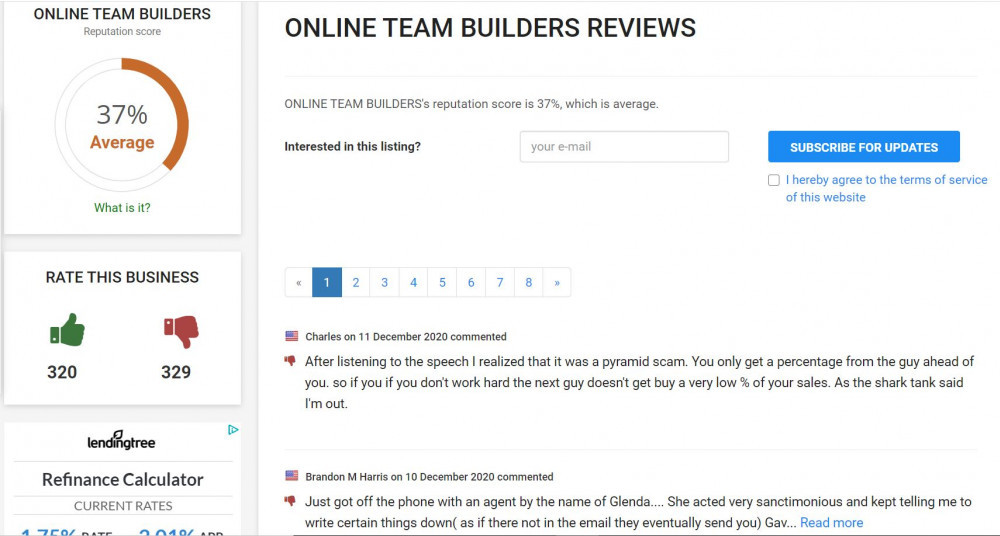
Task: Click the reputation score summary sentence
Action: (x=471, y=104)
